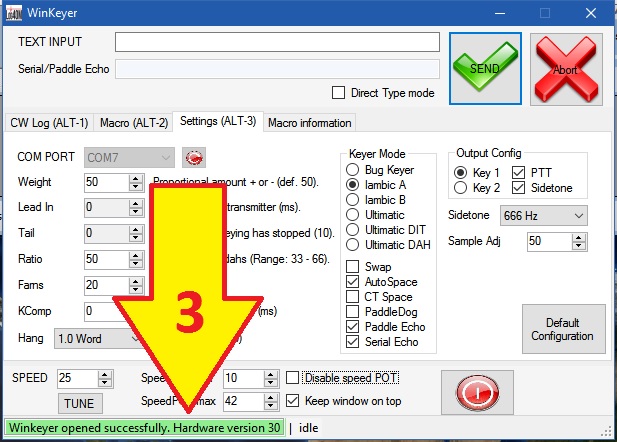Open the Sidetone frequency dropdown
Image resolution: width=617 pixels, height=442 pixels.
tap(544, 215)
